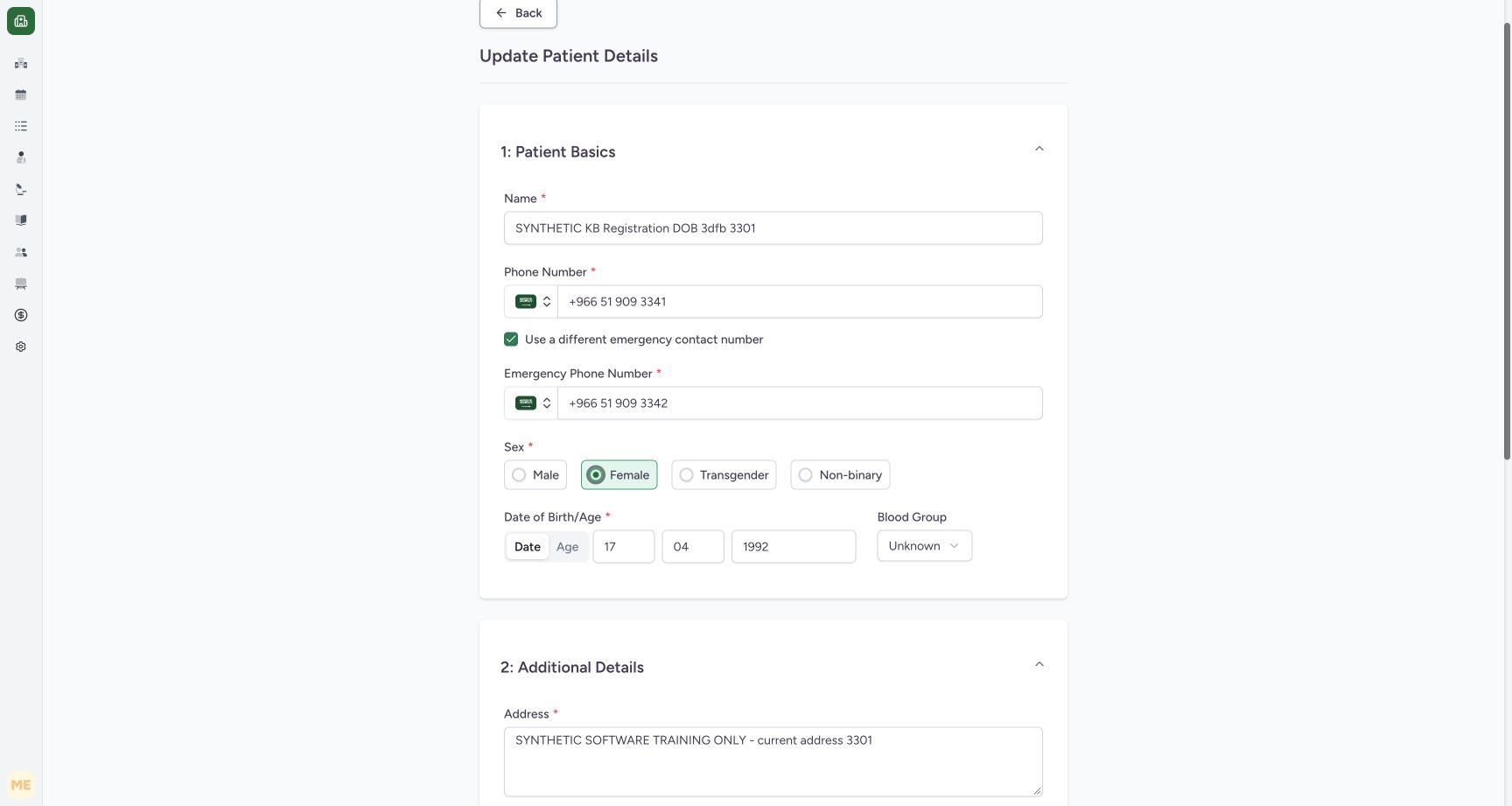The height and width of the screenshot is (806, 1512).
Task: Open the board/bed icon in sidebar
Action: tap(21, 284)
